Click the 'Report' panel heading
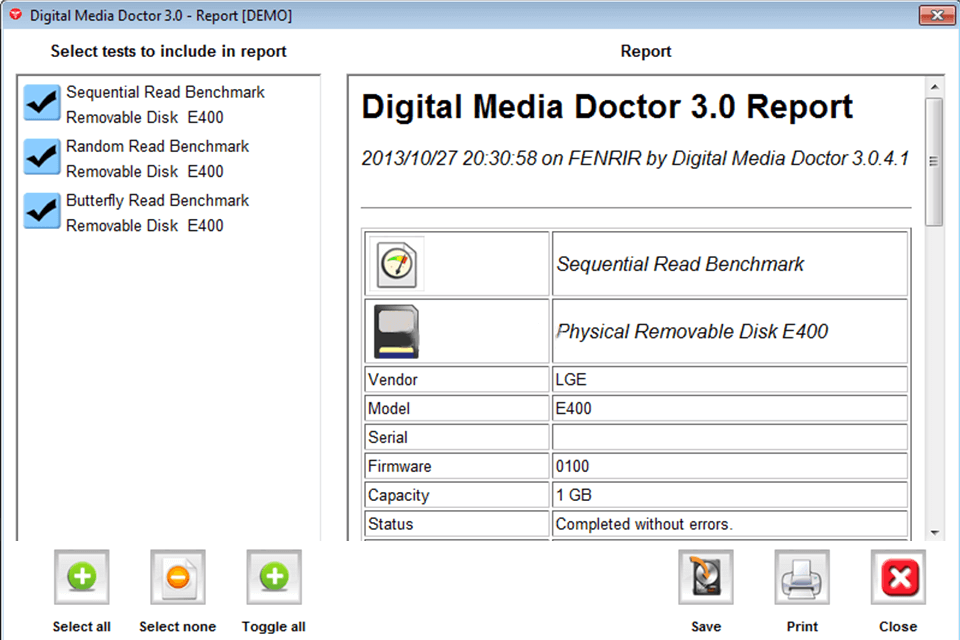The image size is (960, 640). pos(646,51)
